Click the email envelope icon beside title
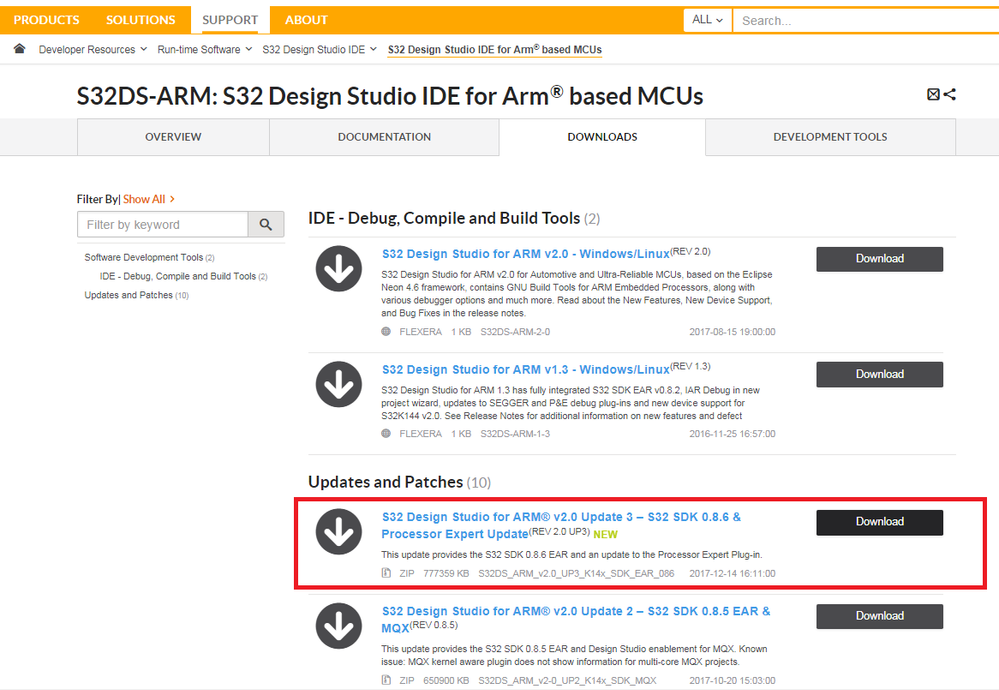The image size is (999, 690). pyautogui.click(x=933, y=94)
